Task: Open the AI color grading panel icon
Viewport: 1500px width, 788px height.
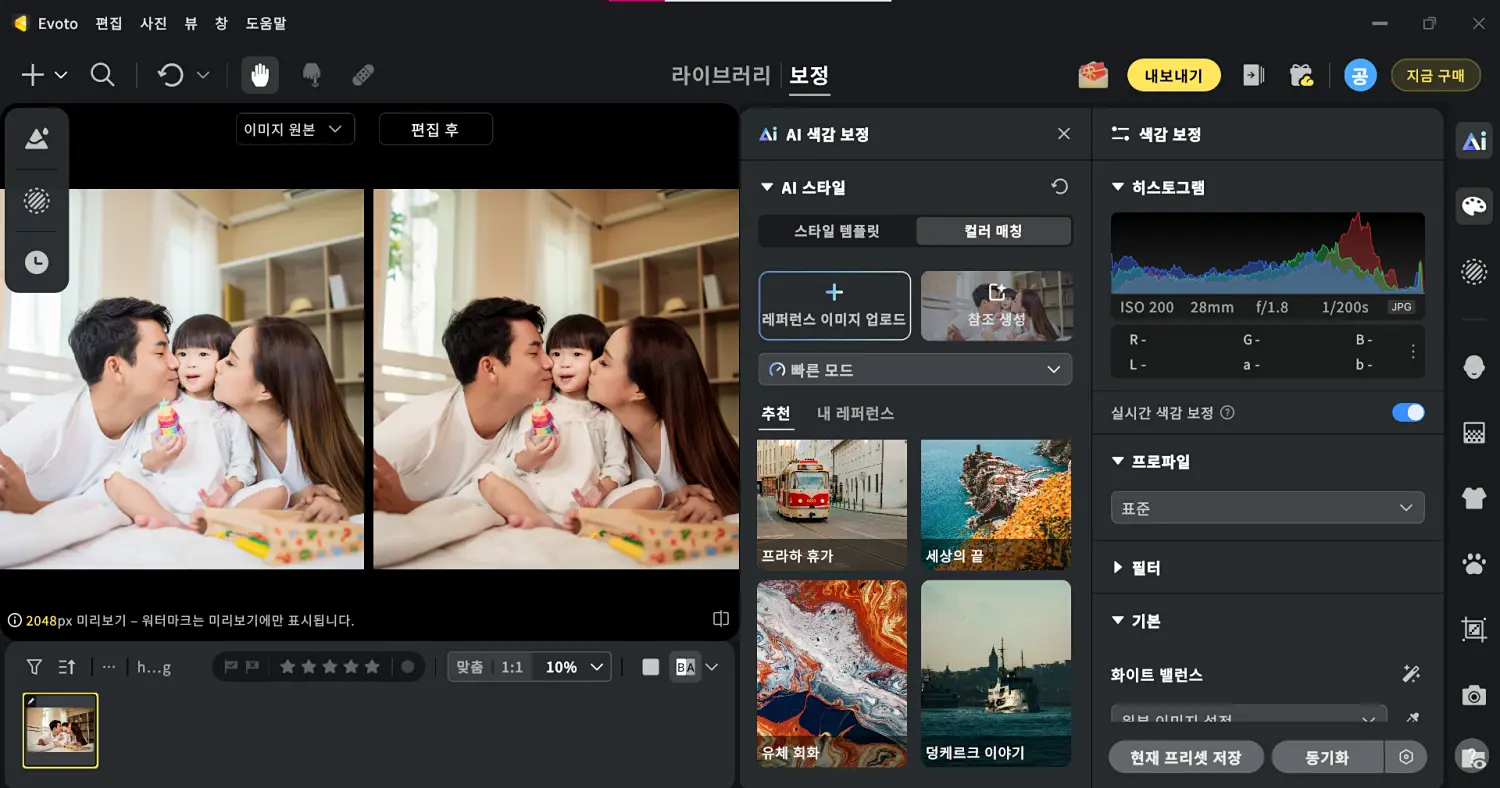Action: (1474, 140)
